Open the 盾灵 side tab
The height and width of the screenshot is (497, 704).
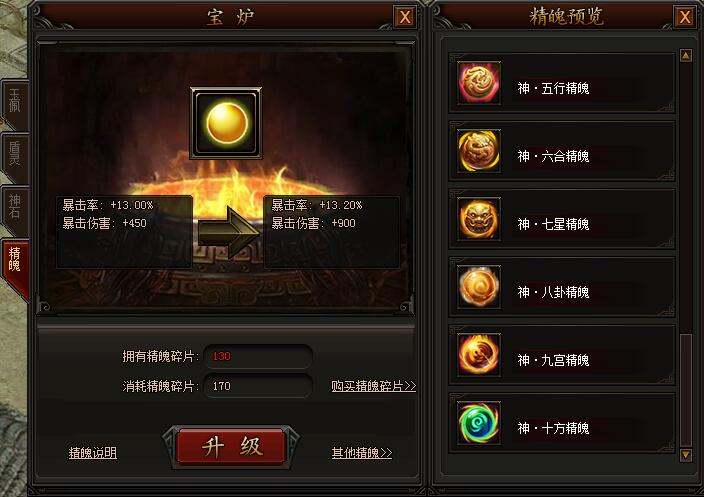pyautogui.click(x=15, y=156)
